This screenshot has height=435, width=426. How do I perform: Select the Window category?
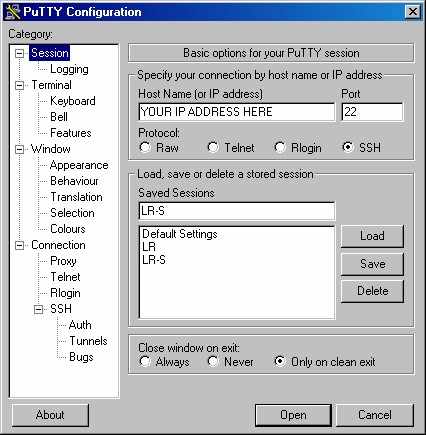click(51, 149)
